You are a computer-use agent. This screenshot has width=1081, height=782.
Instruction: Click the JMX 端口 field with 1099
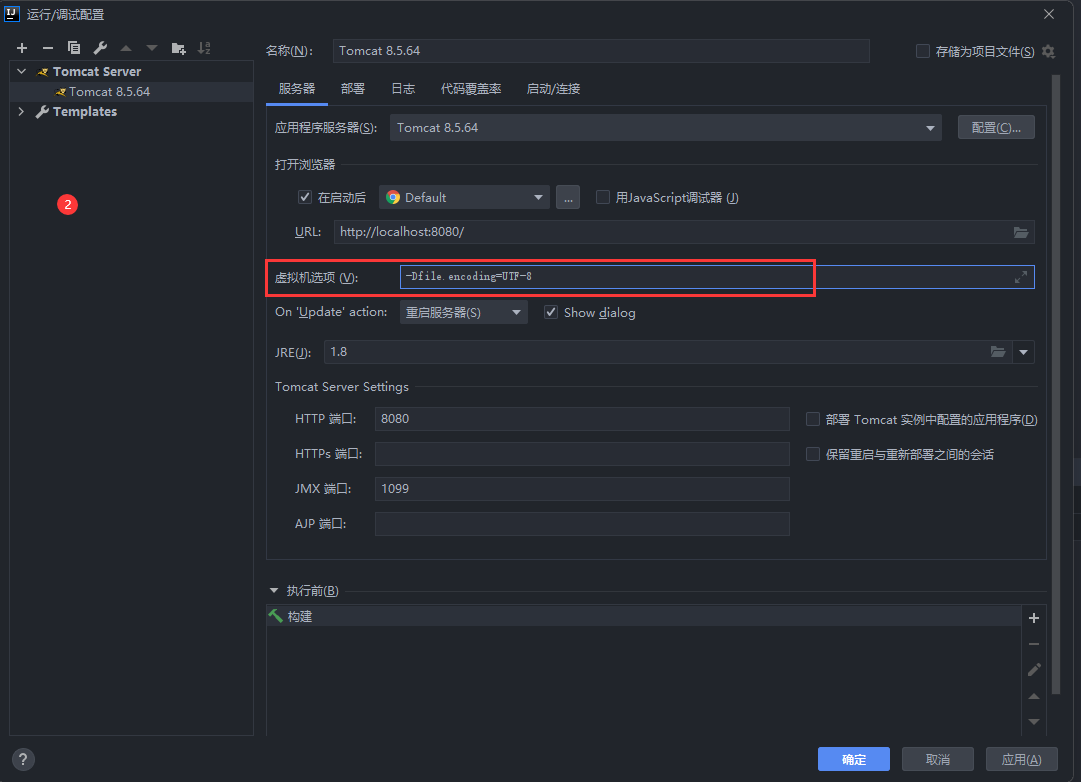tap(582, 489)
